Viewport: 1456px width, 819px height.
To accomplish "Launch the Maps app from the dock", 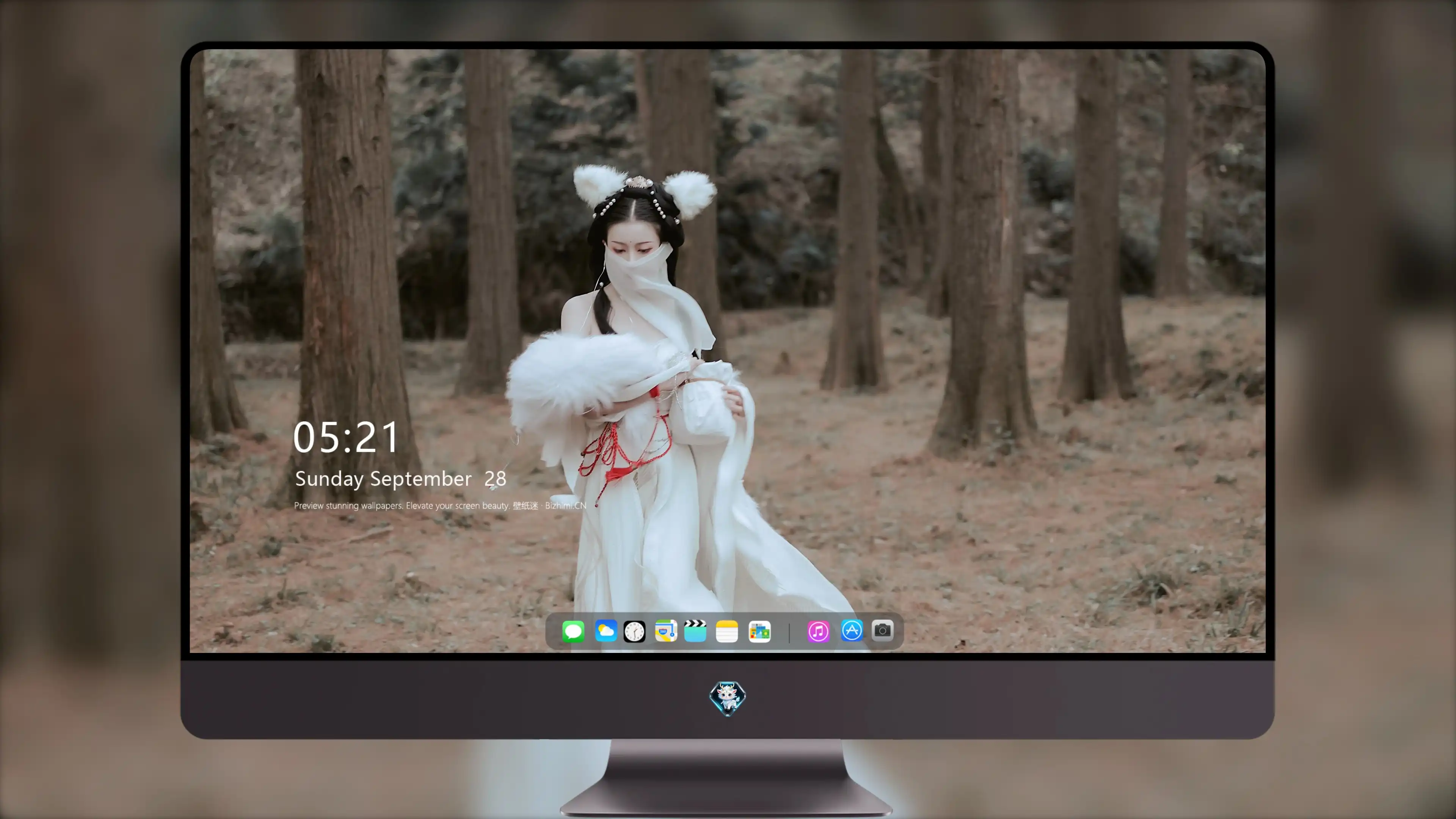I will coord(666,631).
